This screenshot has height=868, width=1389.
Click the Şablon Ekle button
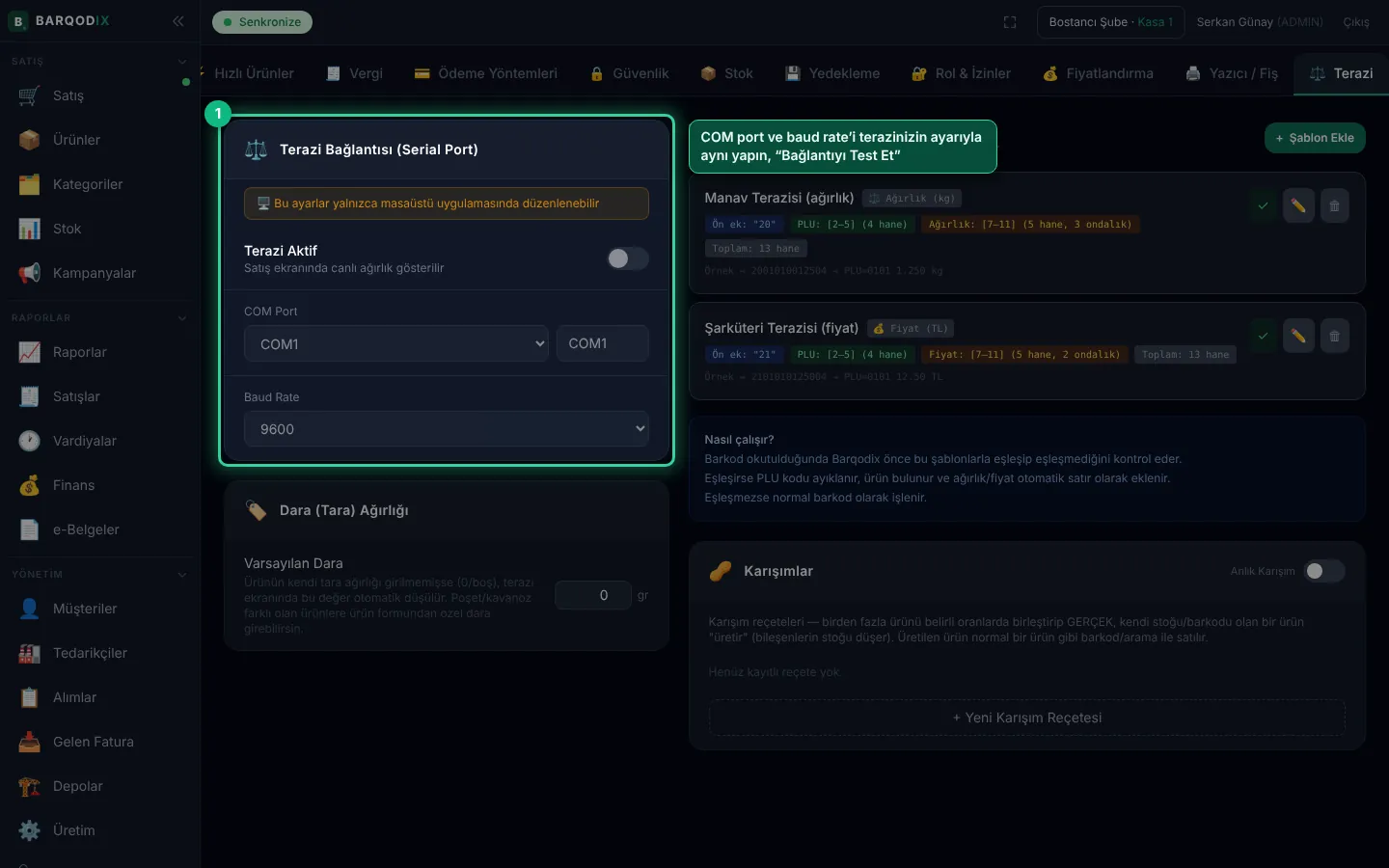(x=1315, y=138)
